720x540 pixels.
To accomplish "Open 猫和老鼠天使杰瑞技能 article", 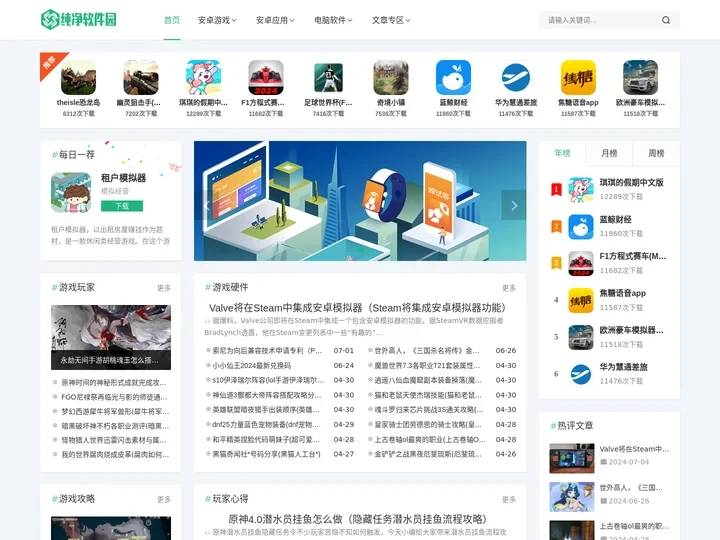I will (428, 395).
